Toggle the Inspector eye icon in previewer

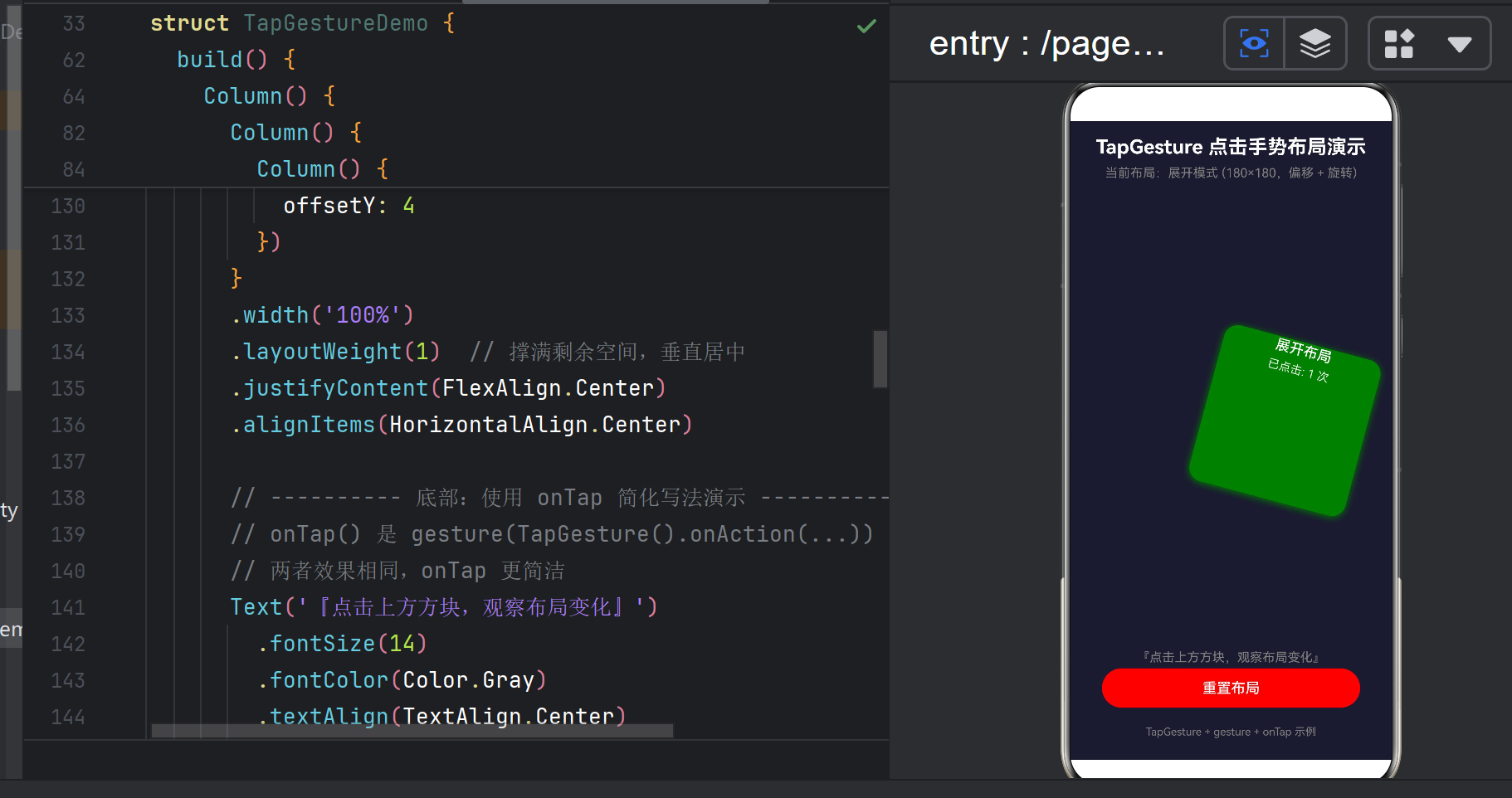(x=1254, y=43)
